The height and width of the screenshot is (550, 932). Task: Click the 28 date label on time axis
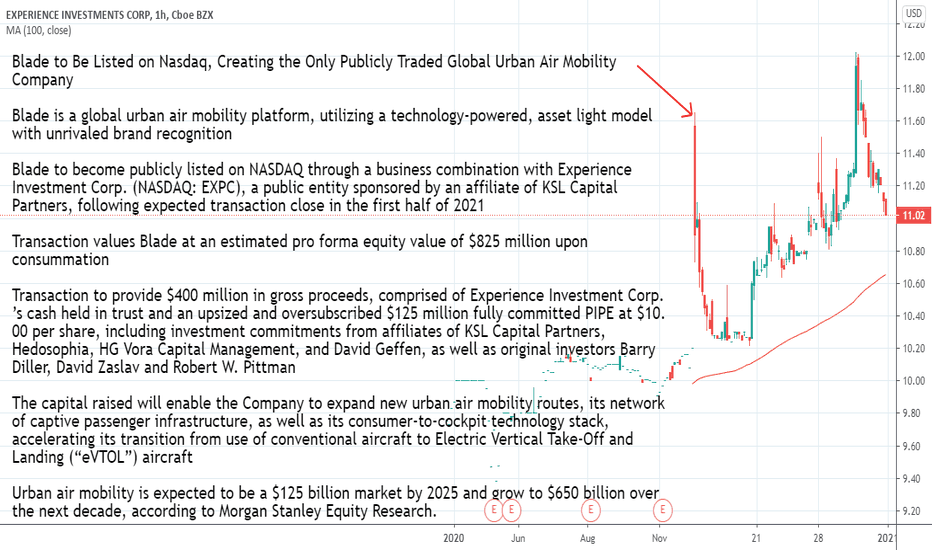818,538
